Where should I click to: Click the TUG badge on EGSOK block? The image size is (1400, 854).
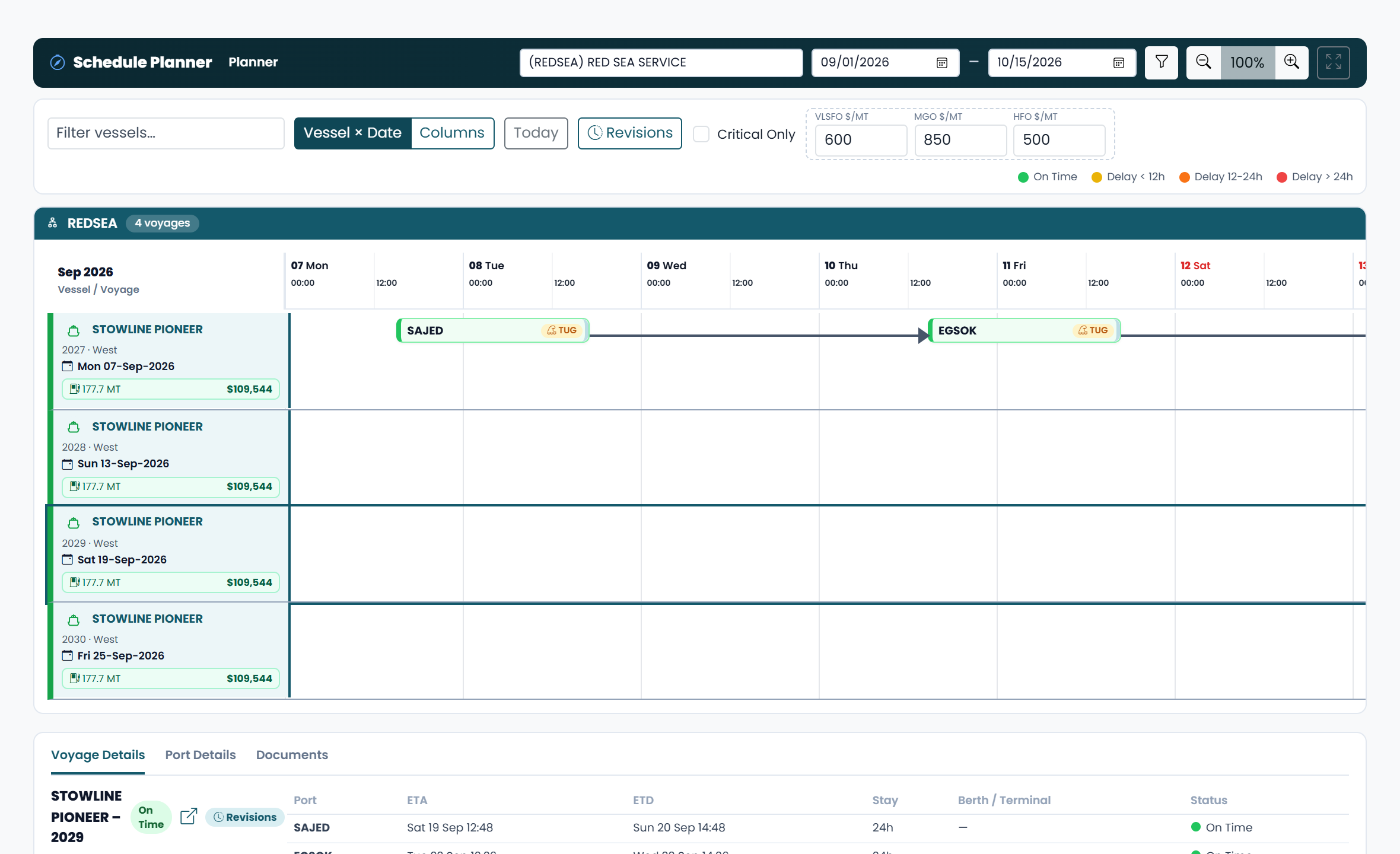tap(1093, 330)
